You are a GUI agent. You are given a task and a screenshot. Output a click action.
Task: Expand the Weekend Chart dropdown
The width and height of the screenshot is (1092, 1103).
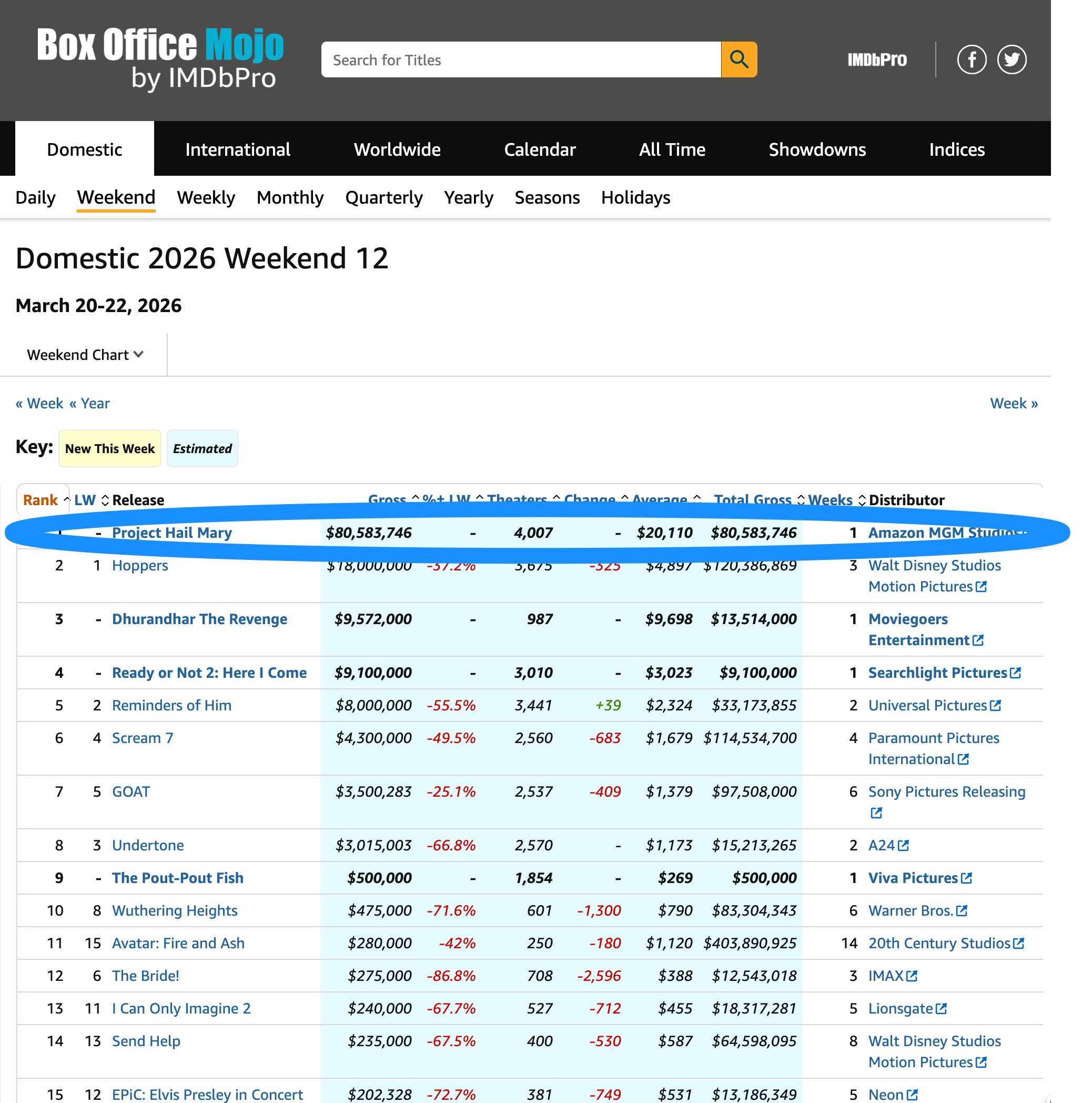85,355
